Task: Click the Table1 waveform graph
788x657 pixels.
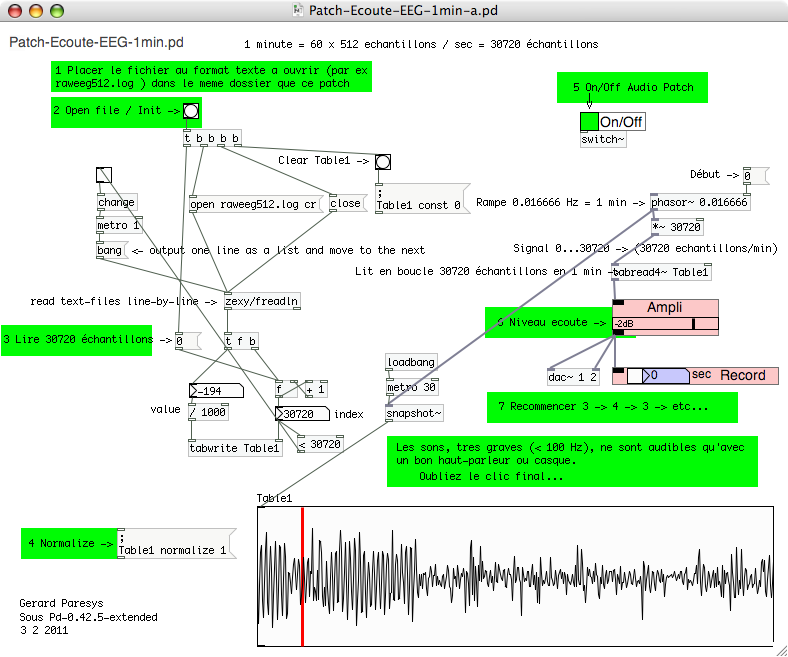Action: click(515, 576)
